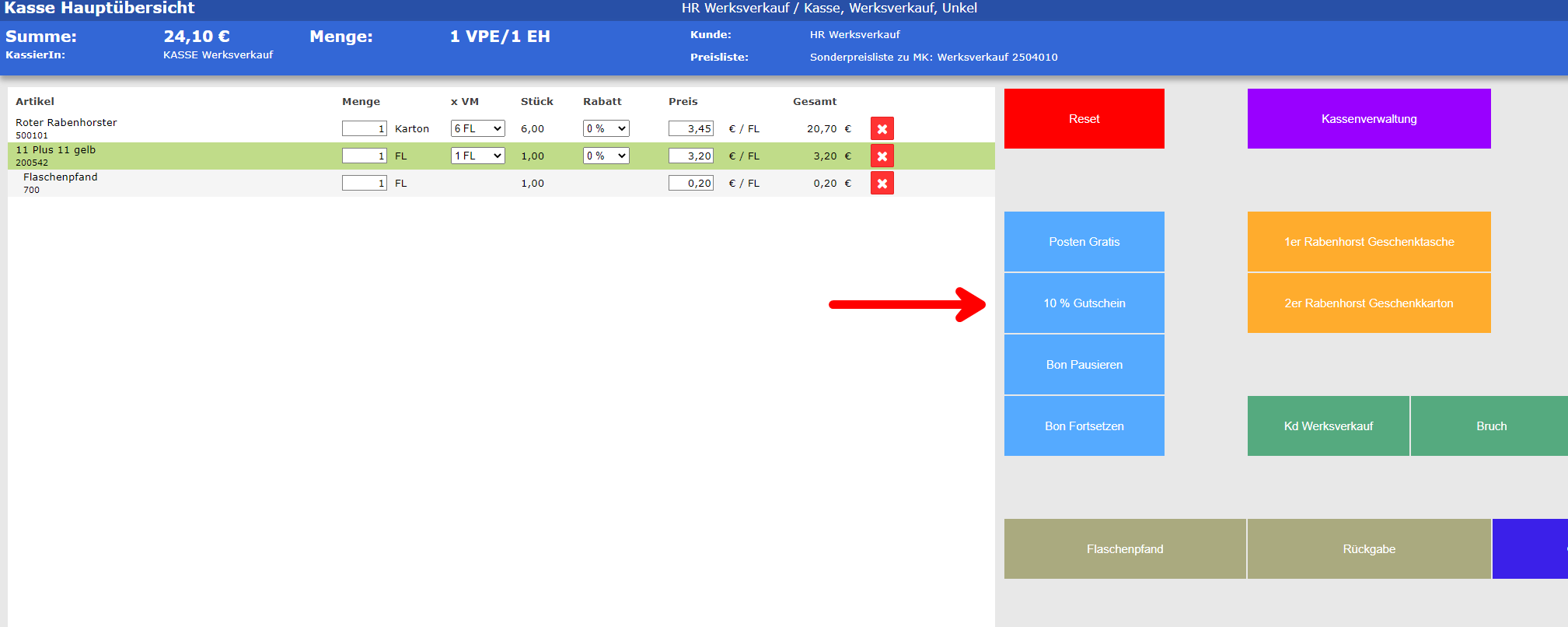Apply the 10 % Gutschein
1568x627 pixels.
coord(1084,303)
